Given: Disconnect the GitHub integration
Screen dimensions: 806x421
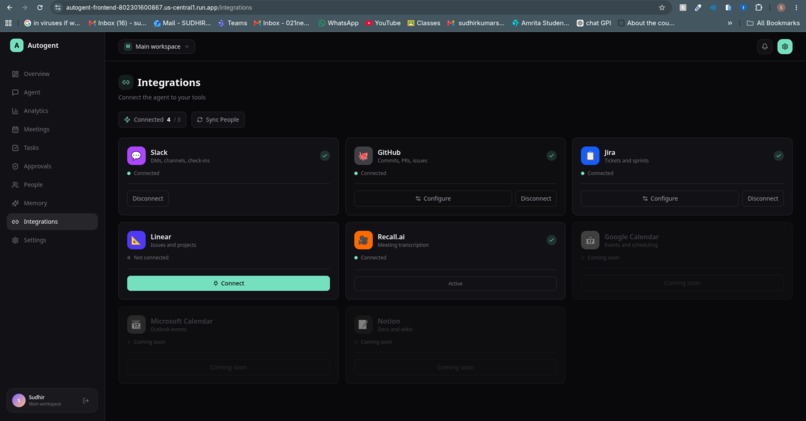Looking at the screenshot, I should [536, 198].
